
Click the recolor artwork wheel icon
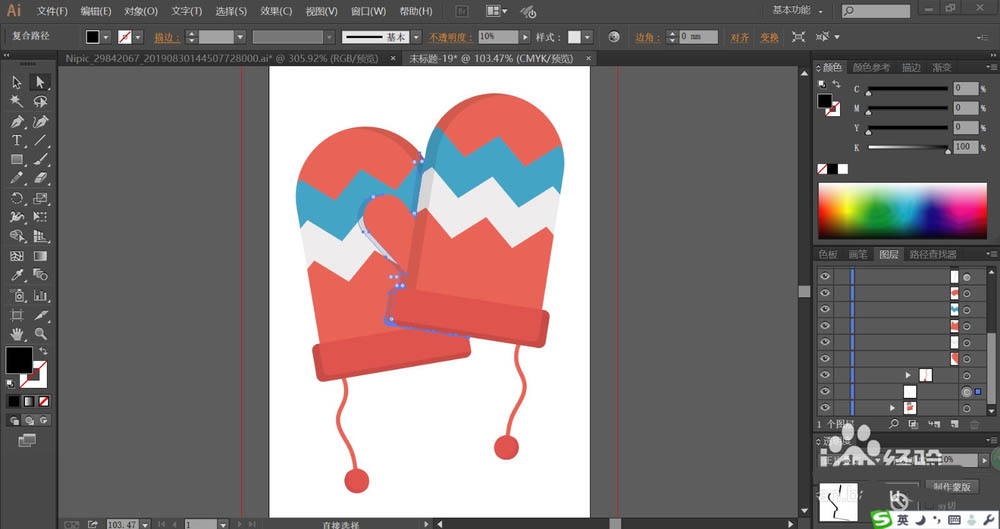[614, 37]
